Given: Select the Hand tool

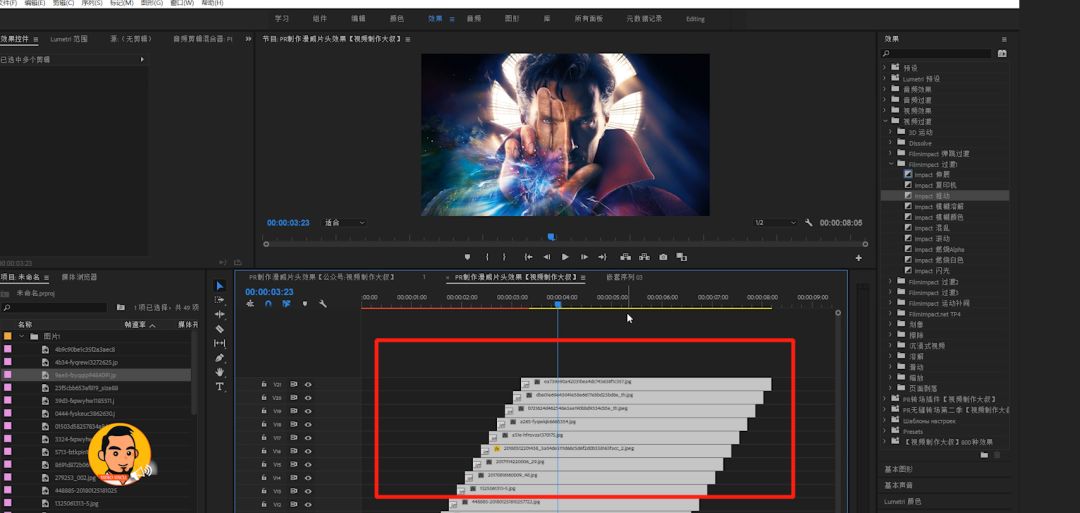Looking at the screenshot, I should pyautogui.click(x=220, y=372).
